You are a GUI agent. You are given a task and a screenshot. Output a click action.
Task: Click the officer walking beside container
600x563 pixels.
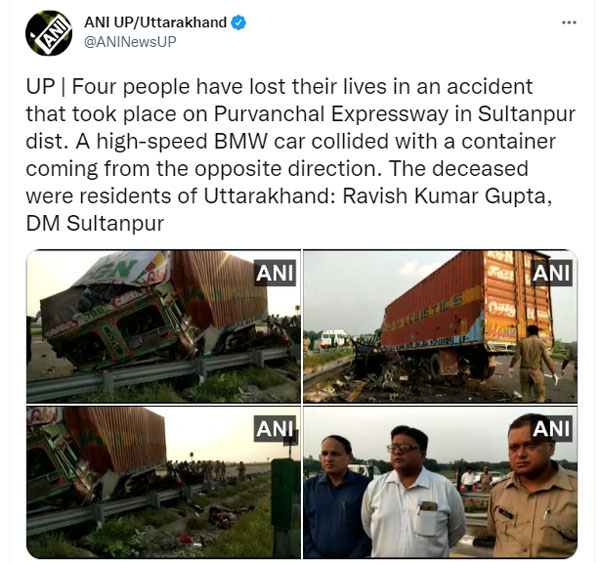[x=533, y=363]
